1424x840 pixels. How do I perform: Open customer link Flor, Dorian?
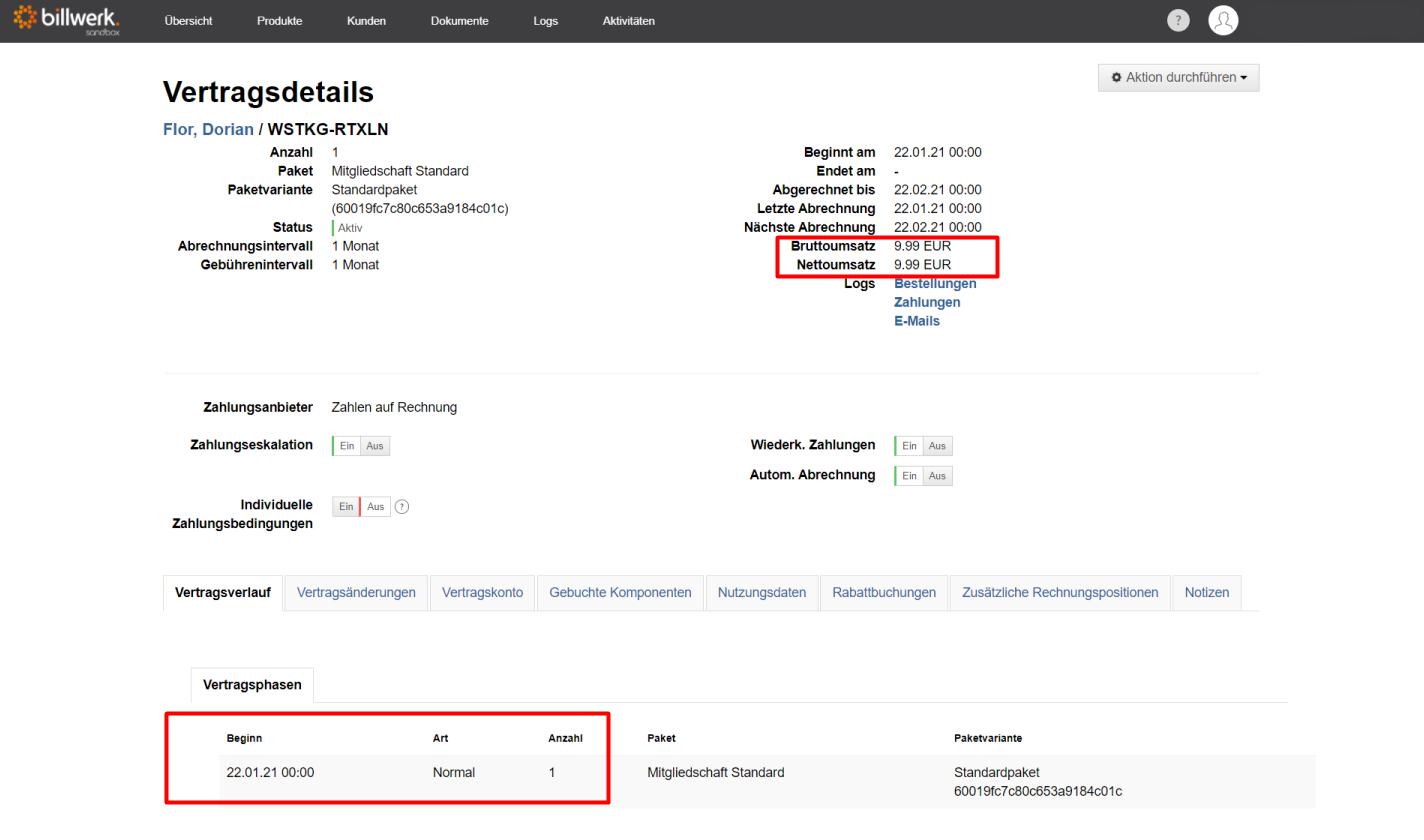208,129
